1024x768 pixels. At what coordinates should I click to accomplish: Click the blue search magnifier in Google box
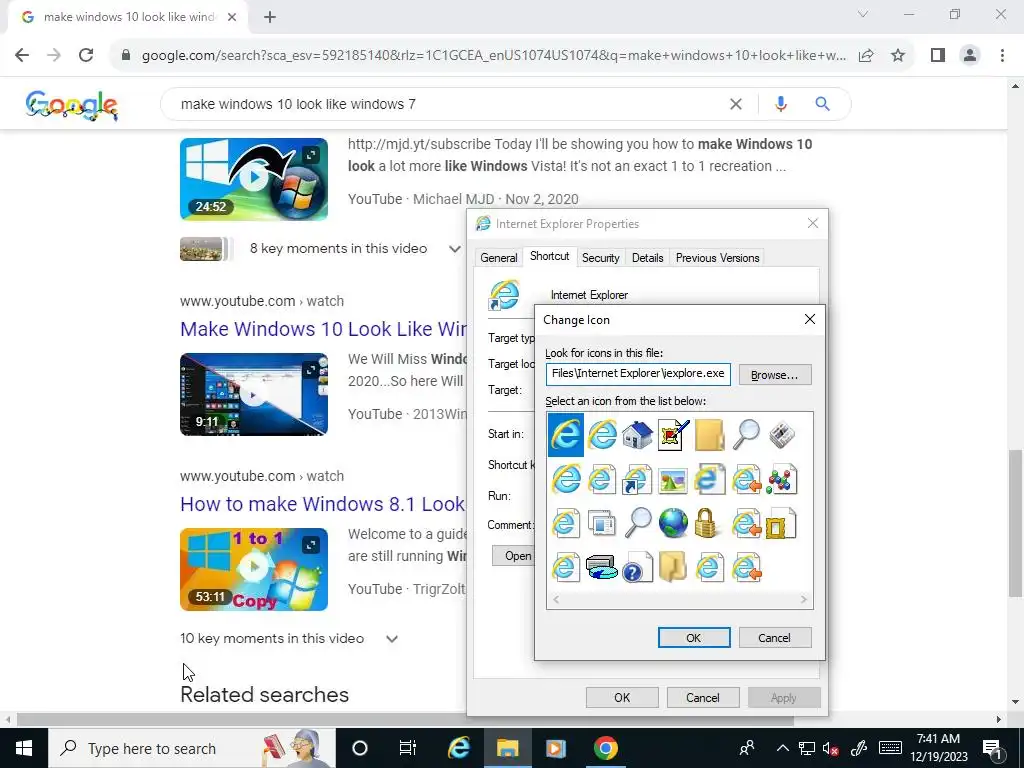pyautogui.click(x=822, y=104)
